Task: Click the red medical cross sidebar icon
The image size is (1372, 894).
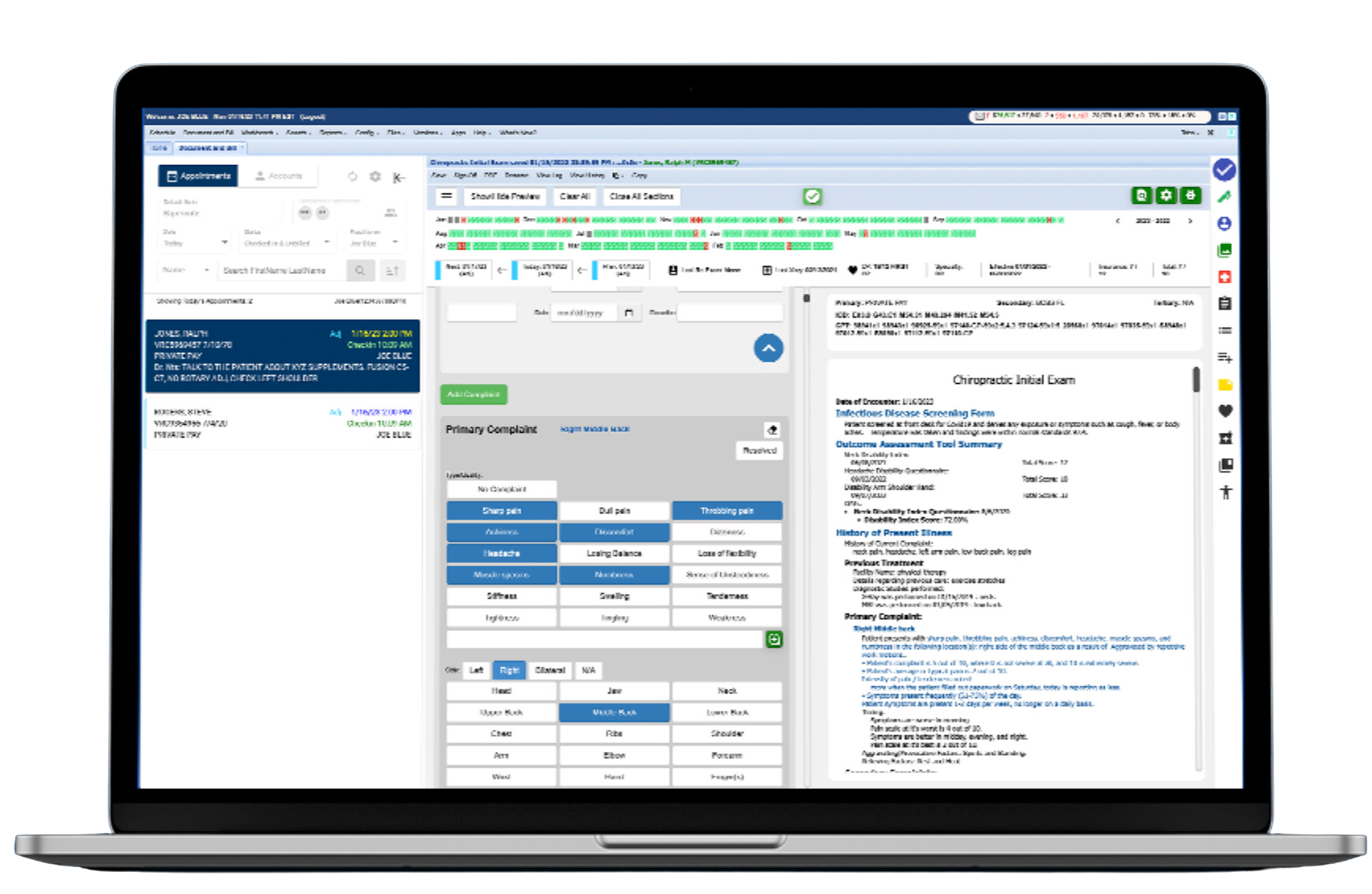Action: click(1224, 277)
